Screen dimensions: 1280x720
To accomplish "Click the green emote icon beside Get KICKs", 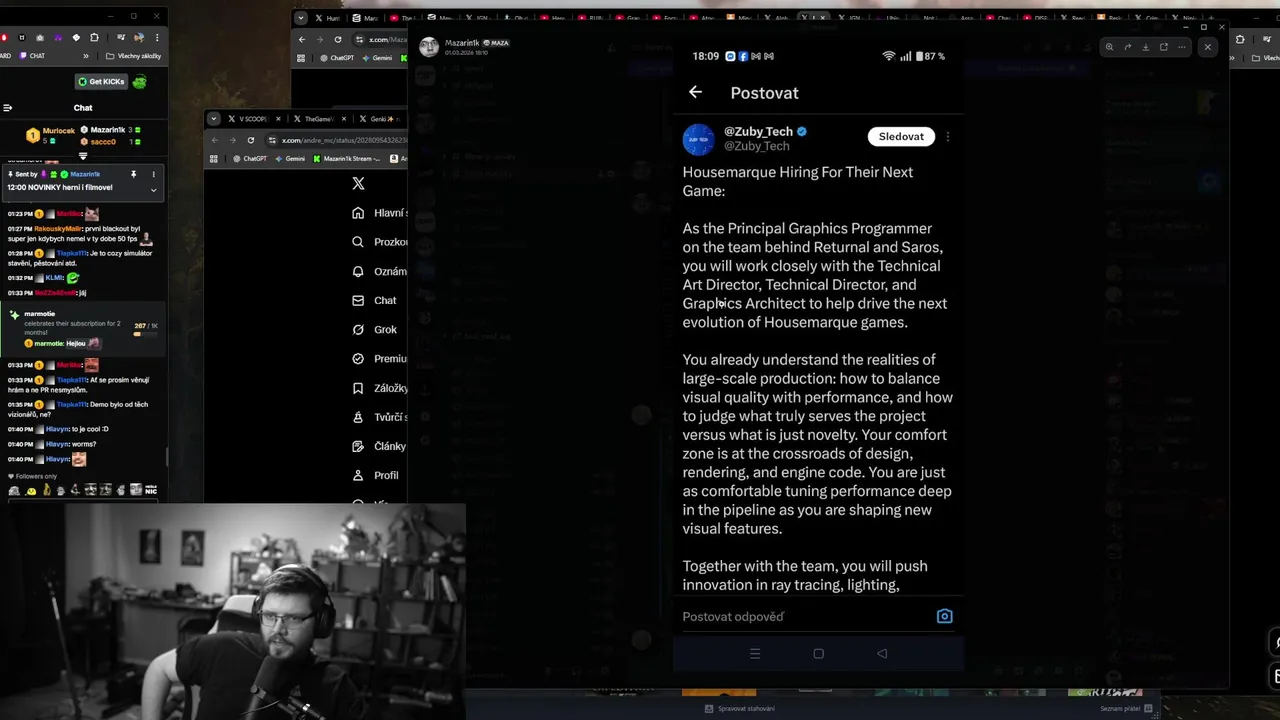I will (139, 82).
